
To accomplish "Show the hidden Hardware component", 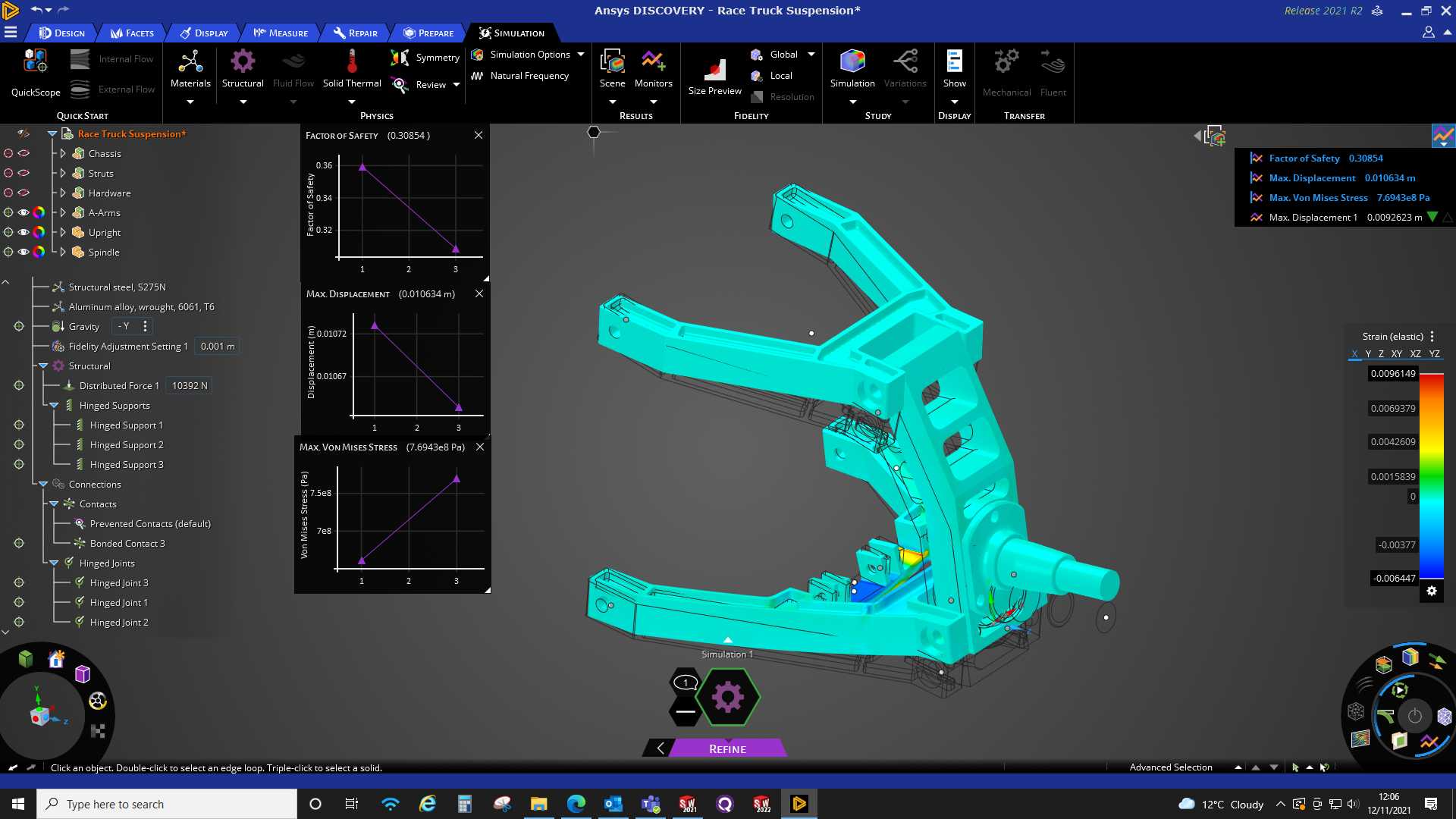I will tap(24, 193).
